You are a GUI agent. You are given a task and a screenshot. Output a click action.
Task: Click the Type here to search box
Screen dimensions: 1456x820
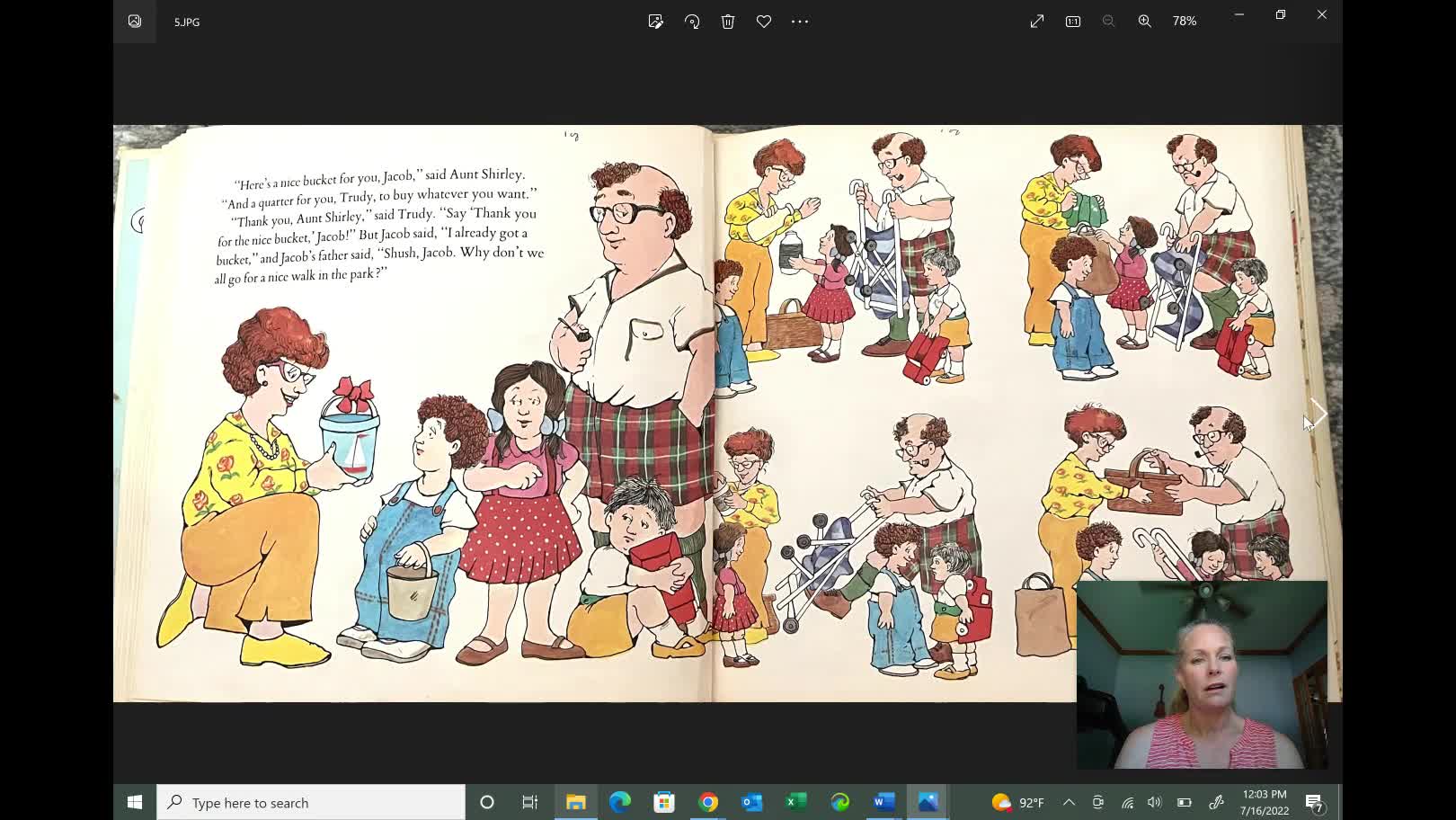click(x=311, y=802)
